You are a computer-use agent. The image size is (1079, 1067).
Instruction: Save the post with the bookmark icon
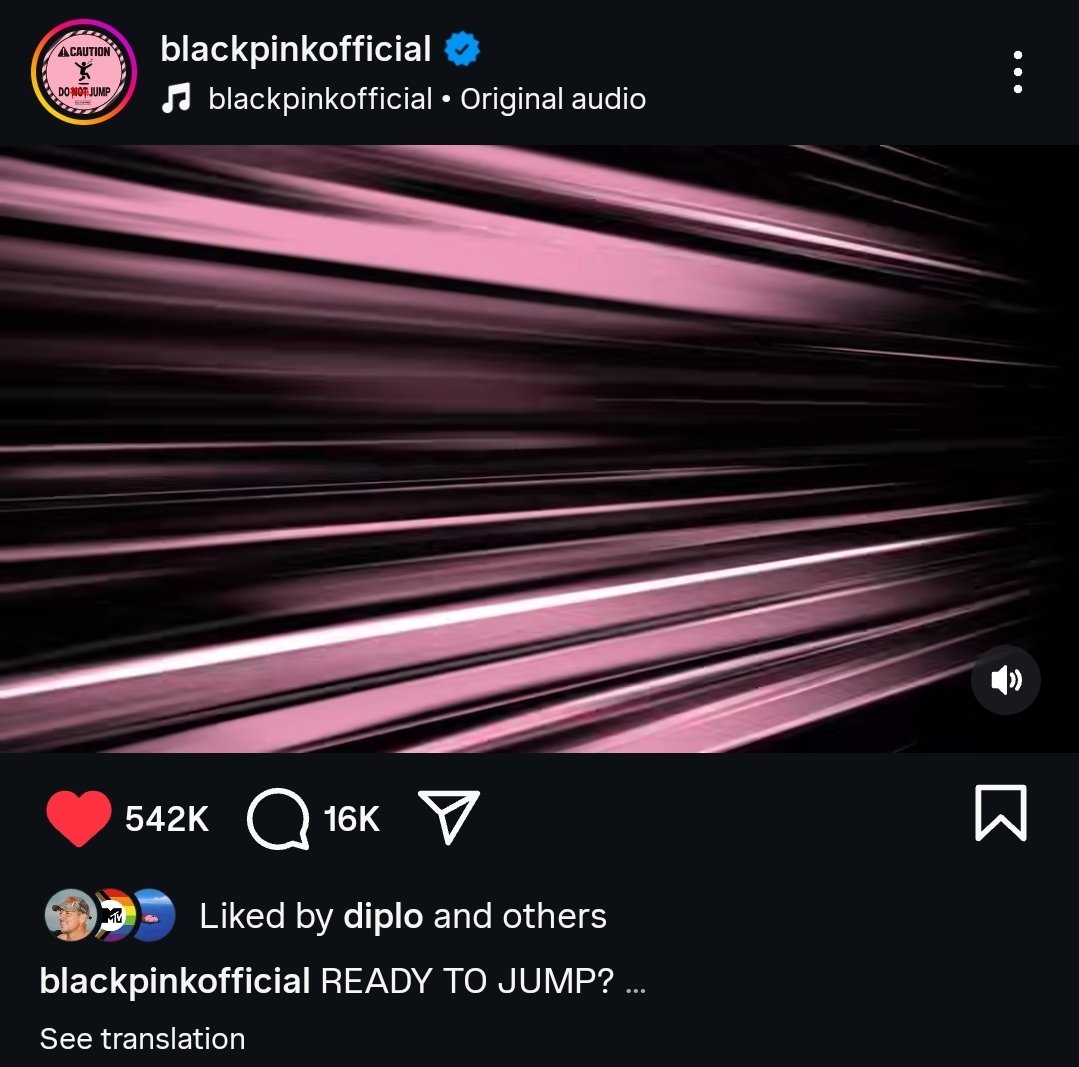(x=1001, y=812)
